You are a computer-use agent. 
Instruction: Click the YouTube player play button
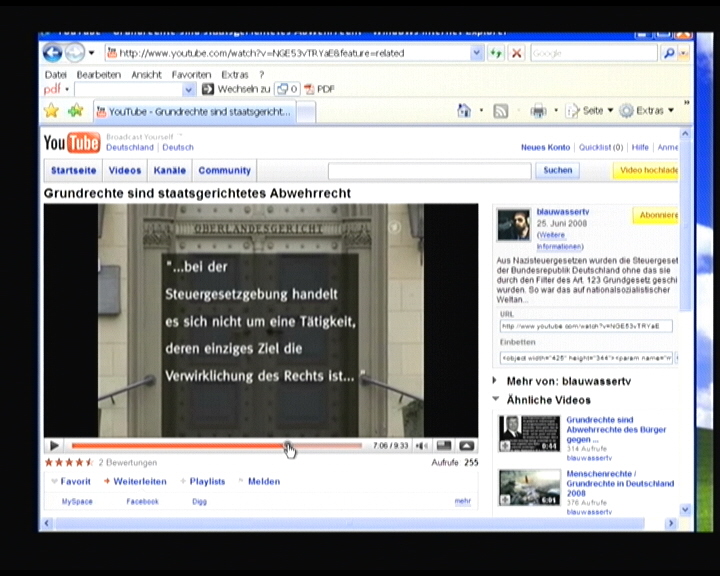point(54,446)
